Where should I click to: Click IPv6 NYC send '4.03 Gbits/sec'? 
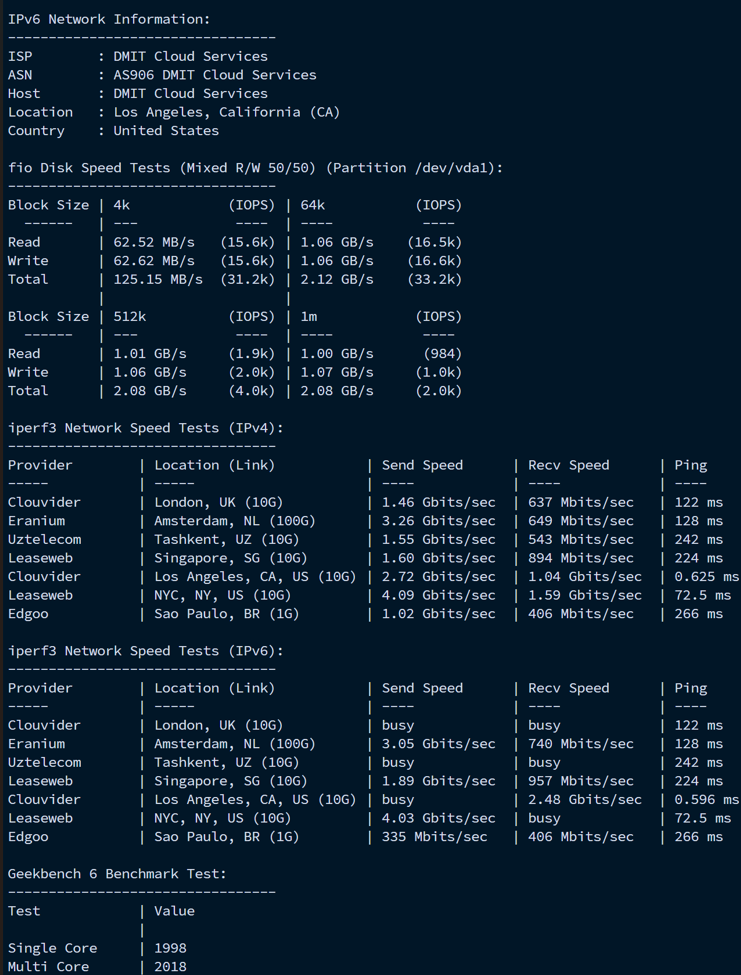coord(439,818)
